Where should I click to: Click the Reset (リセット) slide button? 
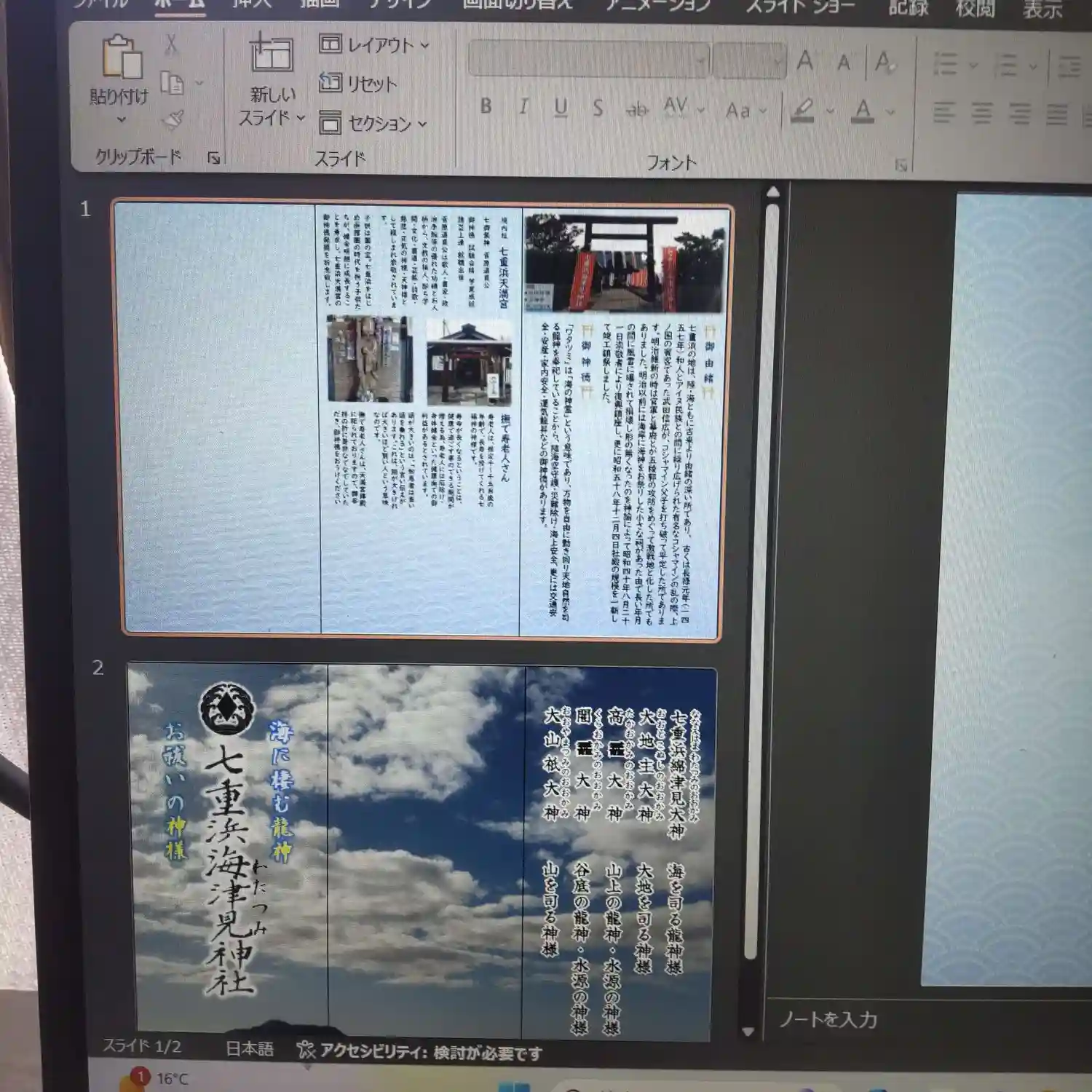(x=359, y=84)
